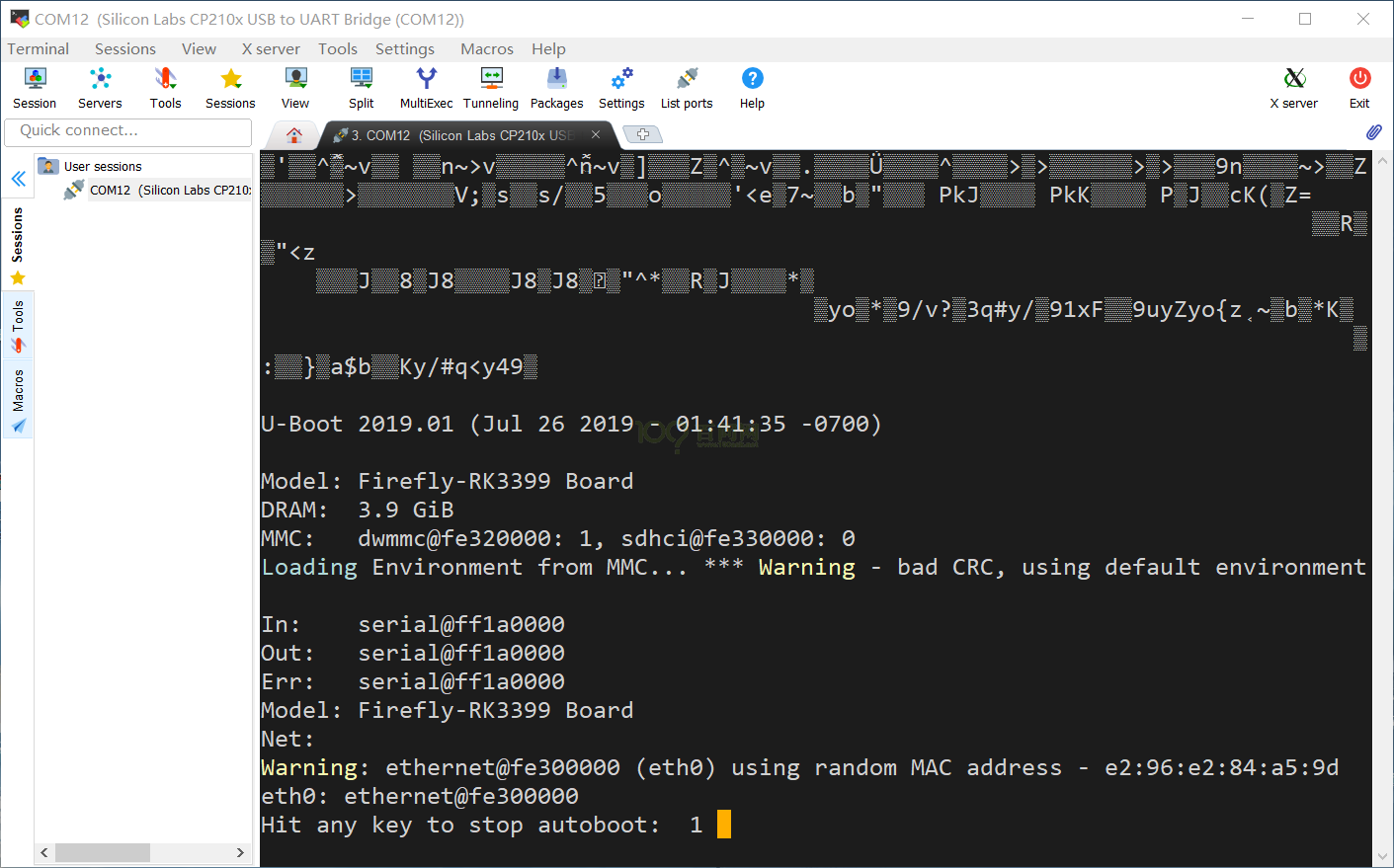Viewport: 1394px width, 868px height.
Task: Click the 'DRAM: 3.9 GiB' line
Action: 358,510
